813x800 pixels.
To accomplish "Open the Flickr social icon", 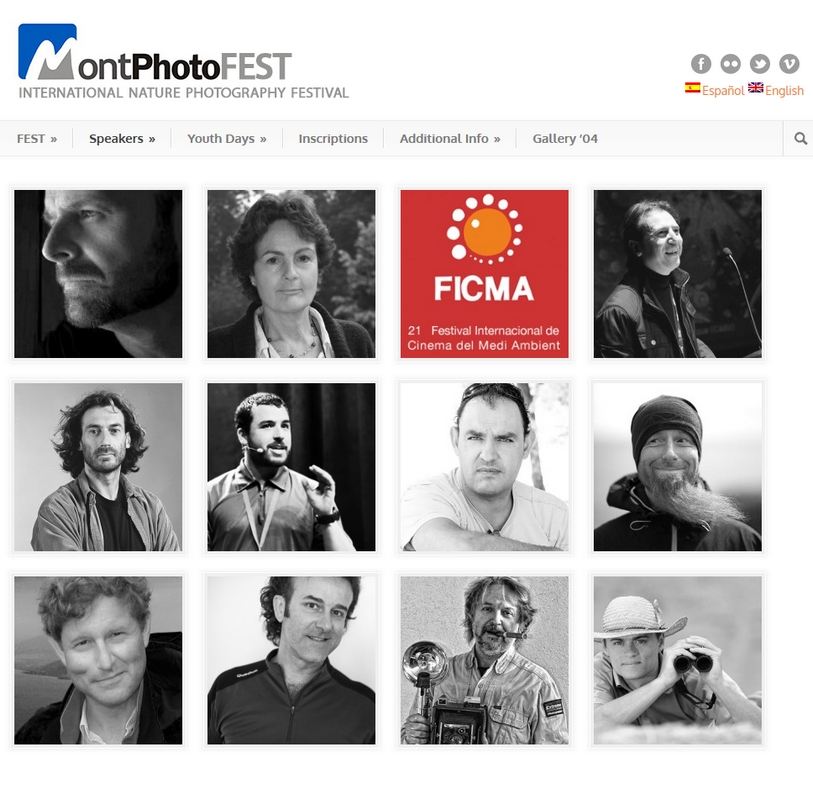I will (730, 64).
